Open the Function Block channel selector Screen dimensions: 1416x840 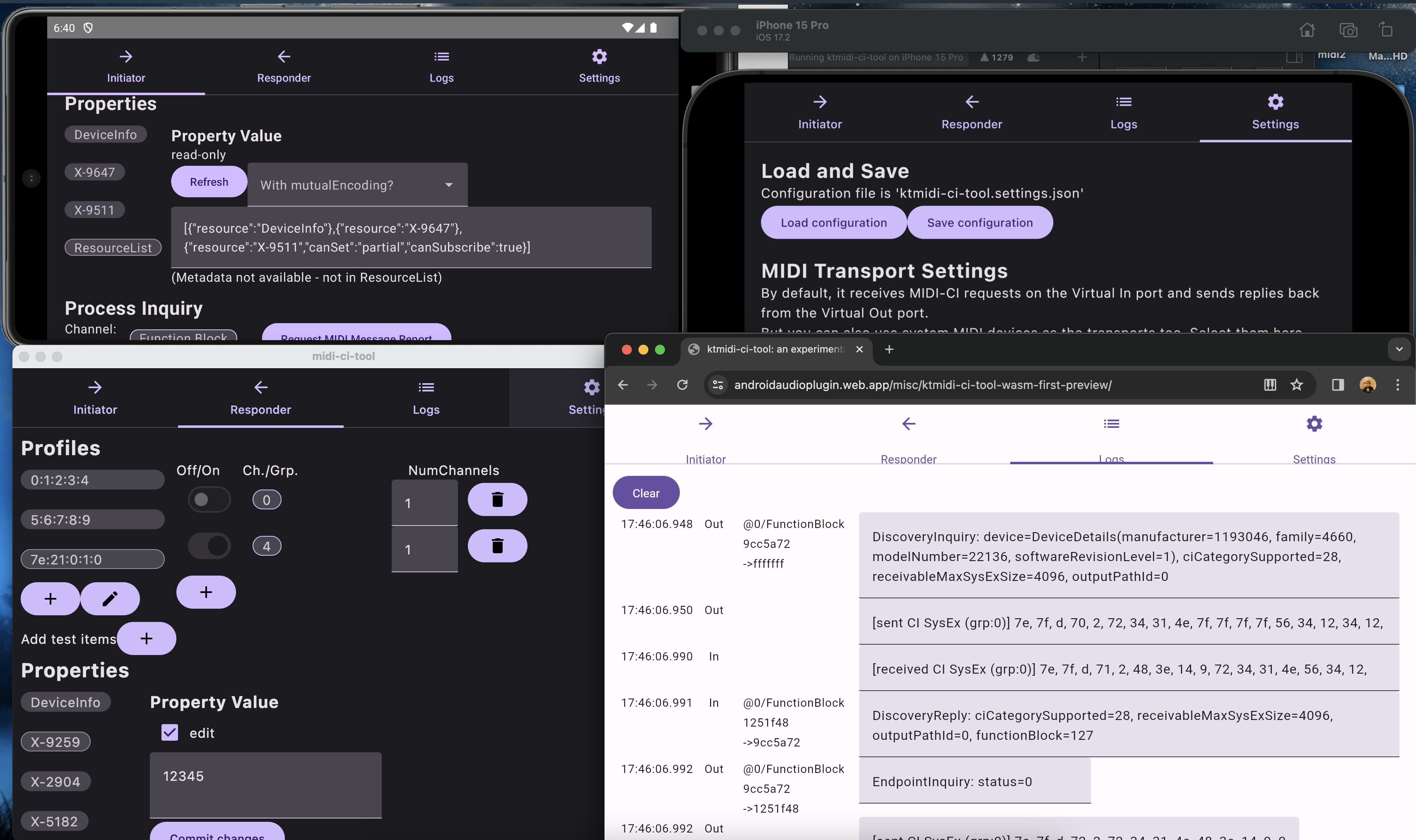[x=183, y=336]
